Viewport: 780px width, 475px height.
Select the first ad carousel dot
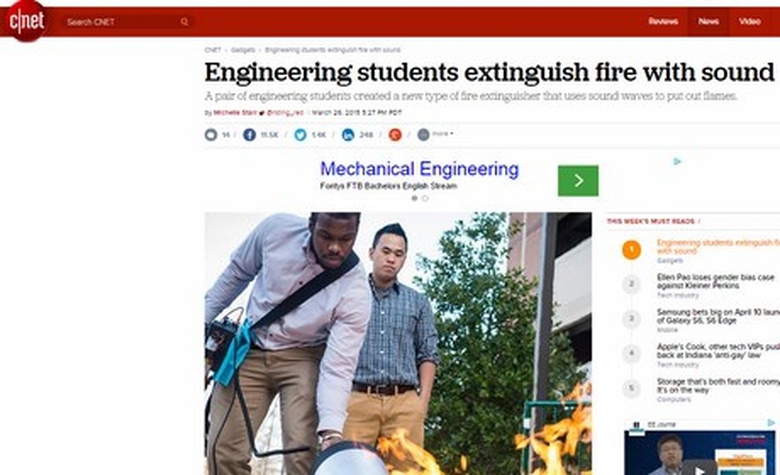pyautogui.click(x=414, y=198)
